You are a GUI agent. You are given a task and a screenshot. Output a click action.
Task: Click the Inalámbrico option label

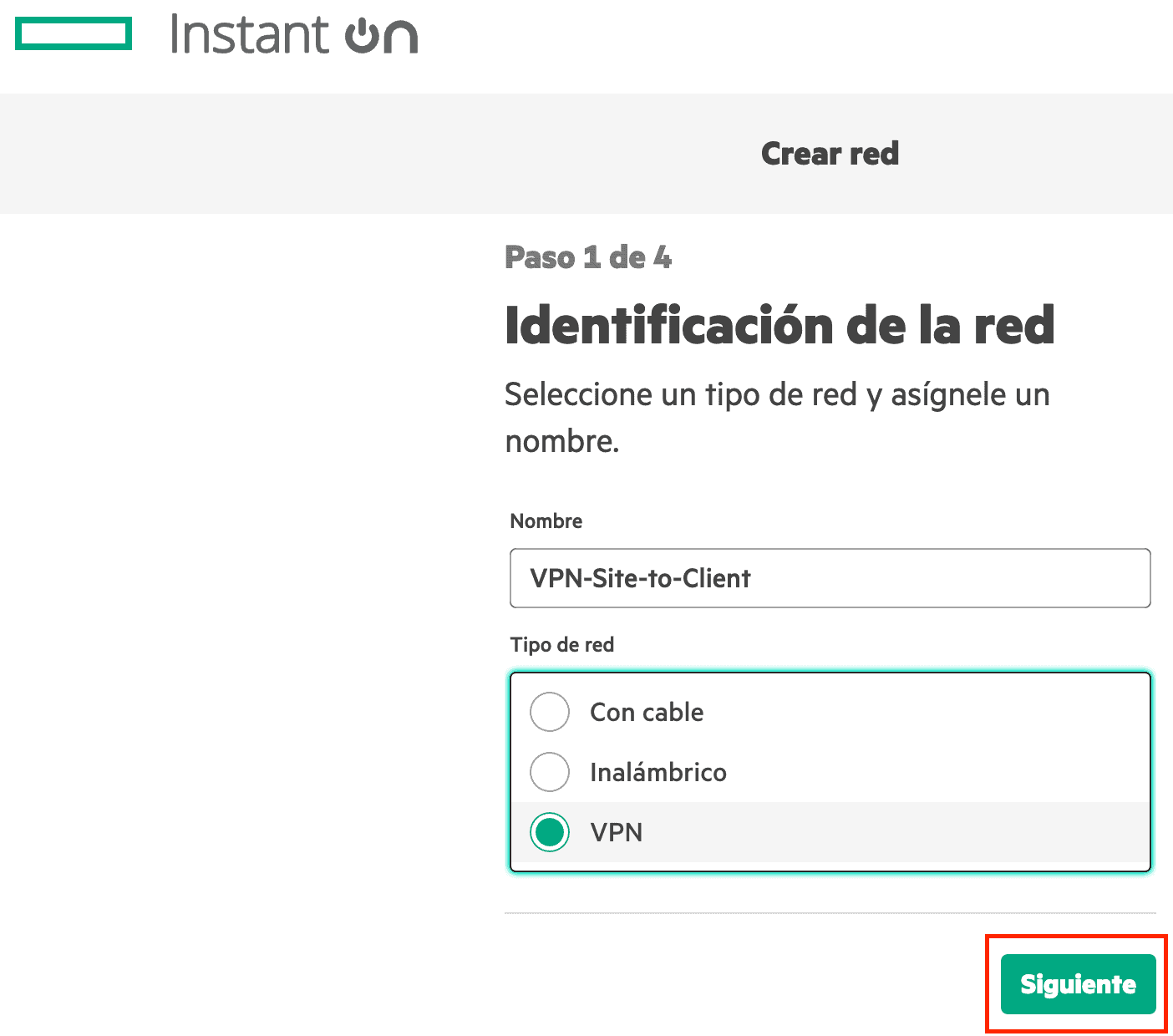[658, 772]
